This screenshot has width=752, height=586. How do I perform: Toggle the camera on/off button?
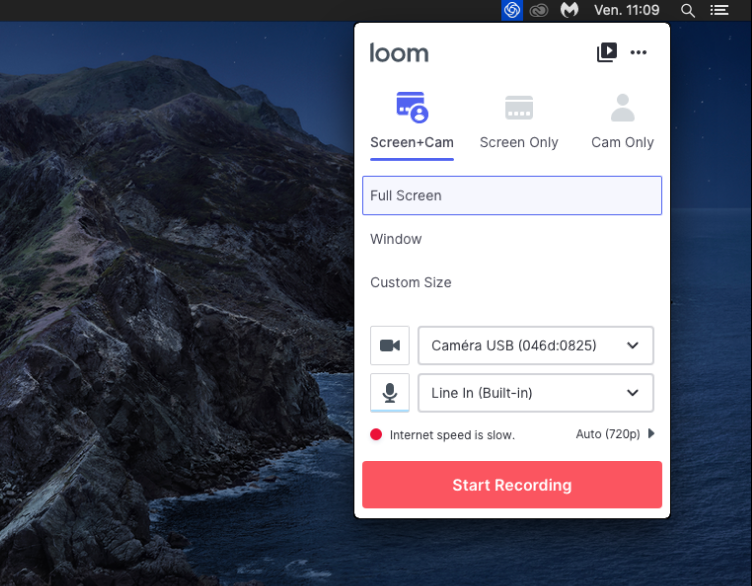(390, 345)
